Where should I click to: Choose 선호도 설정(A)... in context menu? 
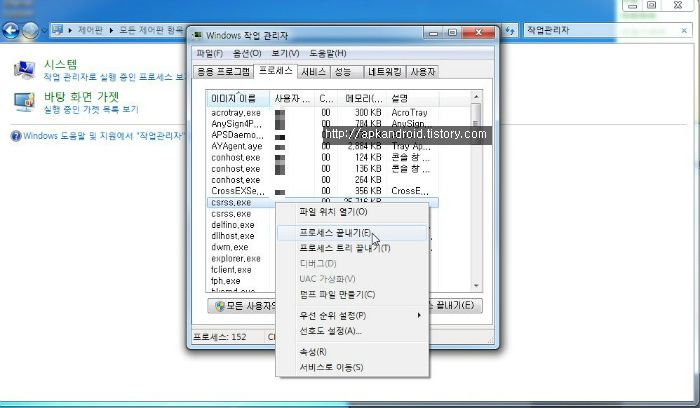[x=352, y=331]
